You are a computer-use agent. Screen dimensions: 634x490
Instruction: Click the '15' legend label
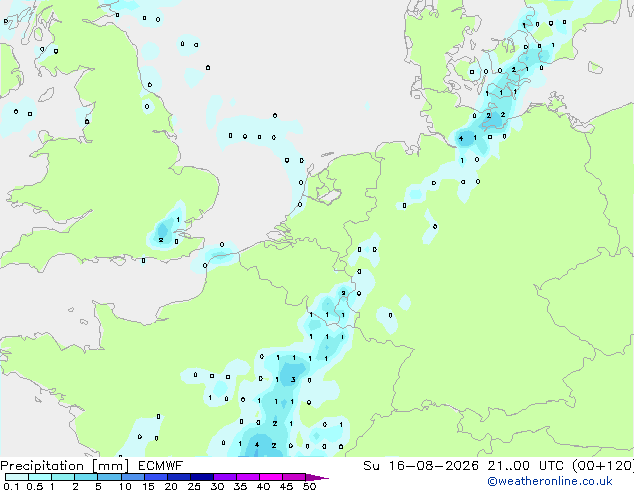[x=148, y=486]
